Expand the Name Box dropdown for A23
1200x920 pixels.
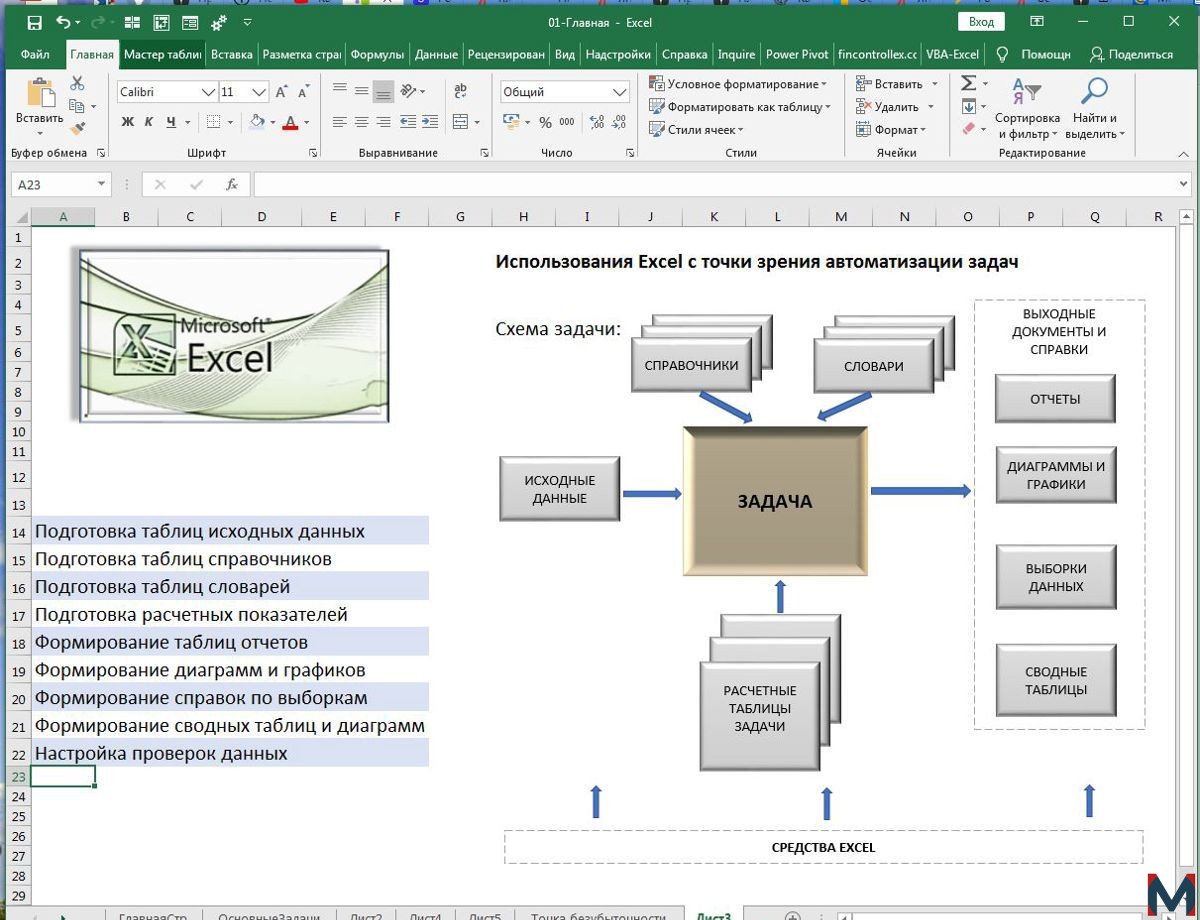click(101, 185)
